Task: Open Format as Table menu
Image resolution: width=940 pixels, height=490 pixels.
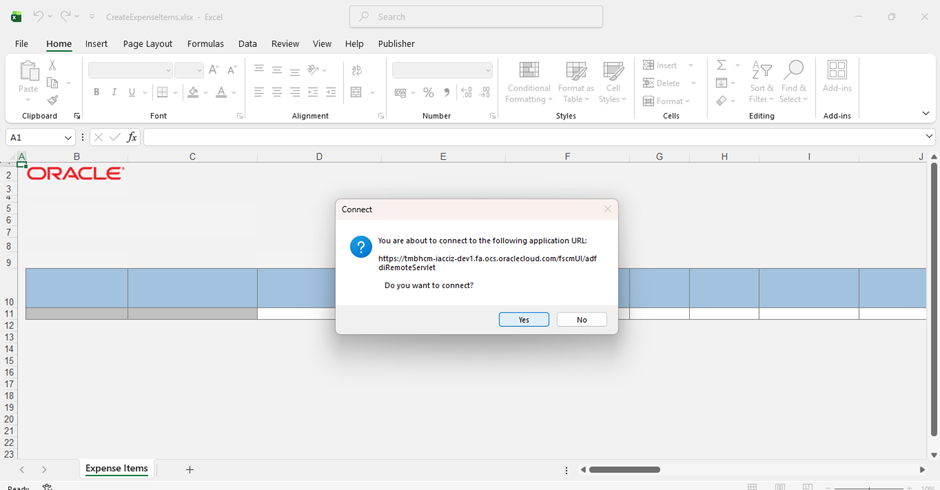Action: coord(576,82)
